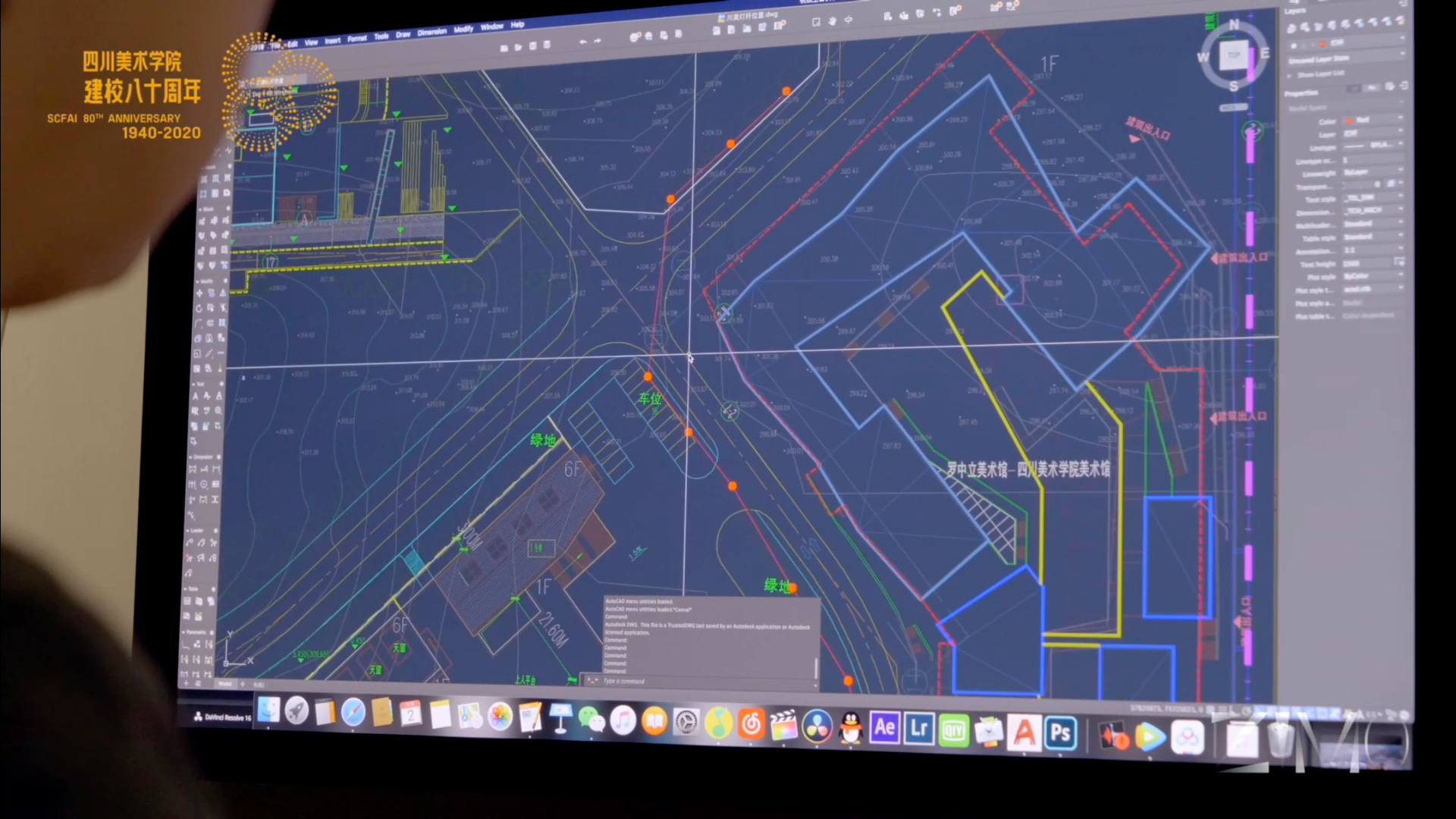The height and width of the screenshot is (819, 1456).
Task: Click the N compass direction on ViewCube
Action: point(1235,24)
